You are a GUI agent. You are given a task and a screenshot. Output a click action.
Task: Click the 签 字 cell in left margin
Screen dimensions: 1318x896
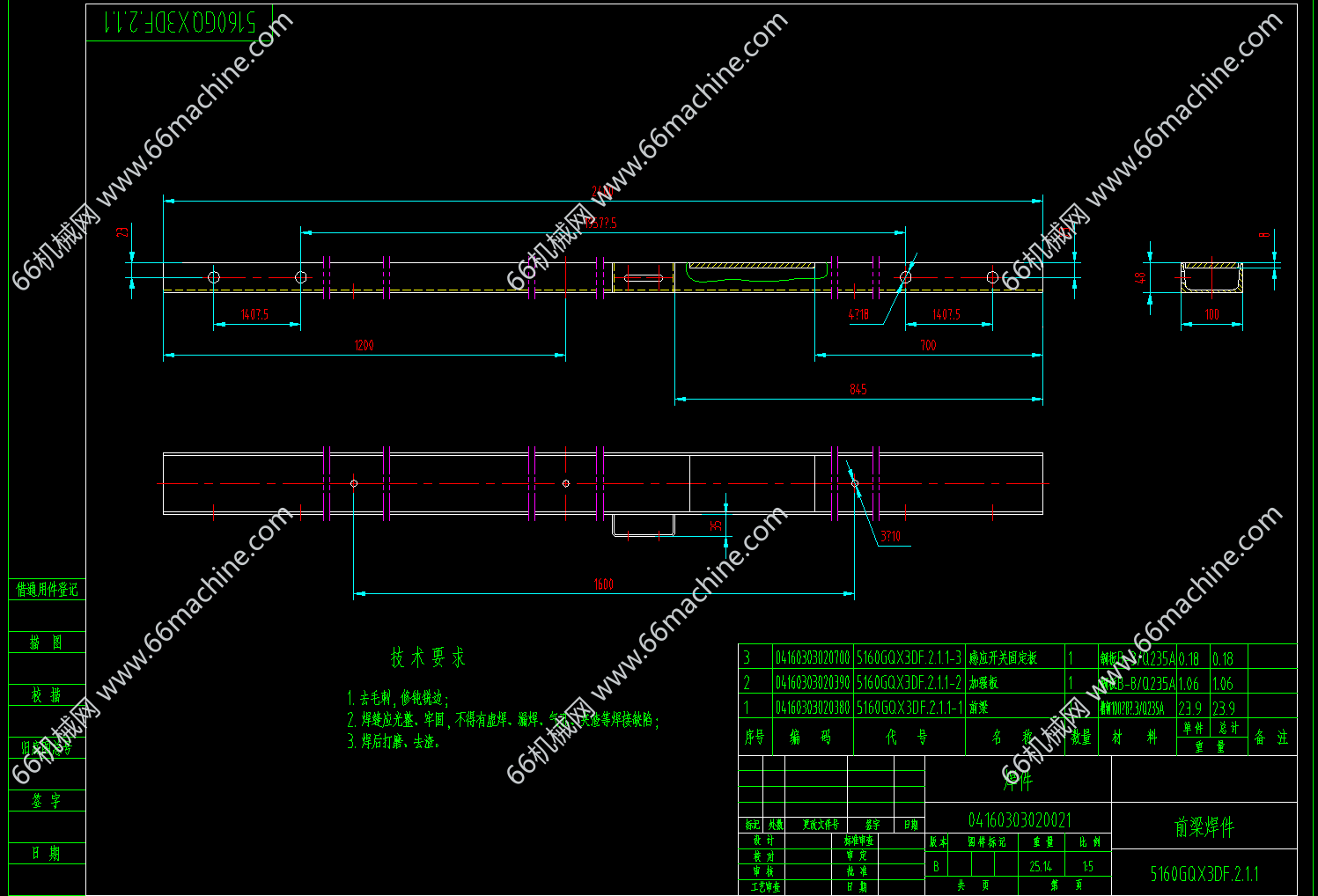pos(46,801)
